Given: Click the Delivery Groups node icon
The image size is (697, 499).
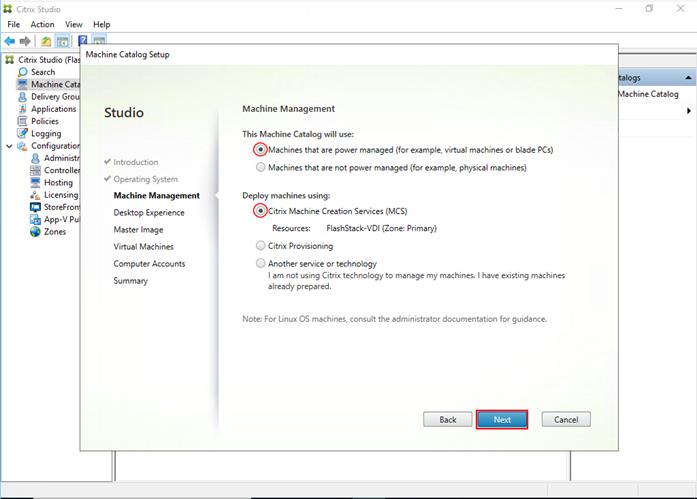Looking at the screenshot, I should [x=22, y=96].
